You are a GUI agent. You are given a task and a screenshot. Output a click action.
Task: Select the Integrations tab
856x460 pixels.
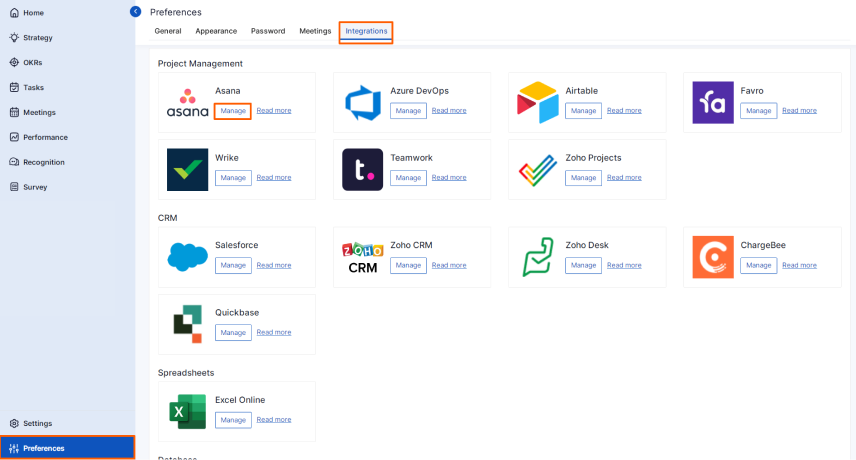pyautogui.click(x=366, y=31)
